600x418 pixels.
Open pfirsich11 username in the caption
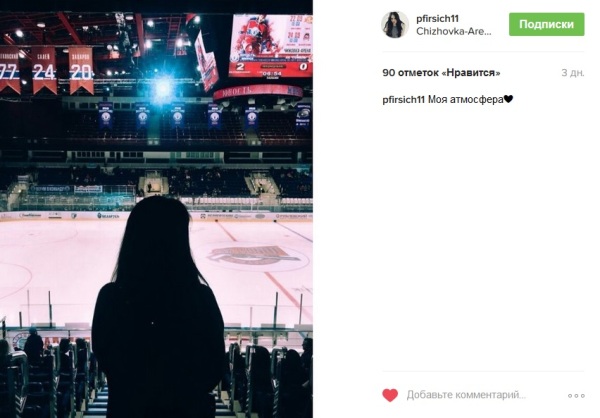tap(404, 100)
